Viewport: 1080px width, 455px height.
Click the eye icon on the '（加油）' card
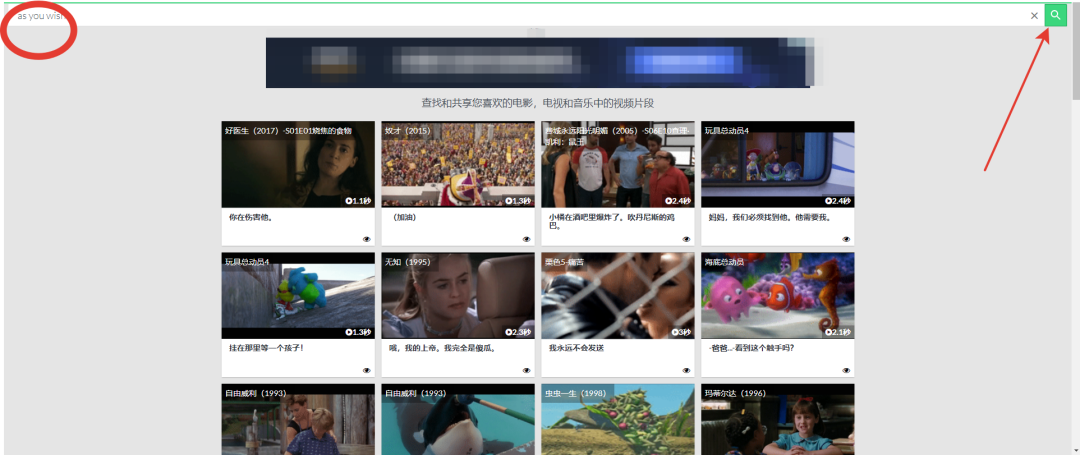tap(526, 239)
